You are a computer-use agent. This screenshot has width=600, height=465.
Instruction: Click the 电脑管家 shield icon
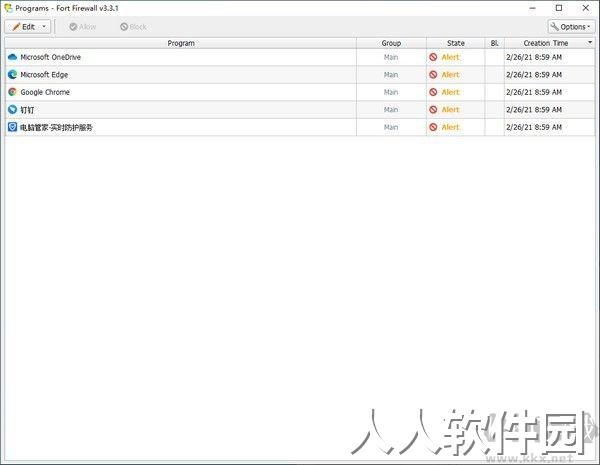(x=12, y=127)
